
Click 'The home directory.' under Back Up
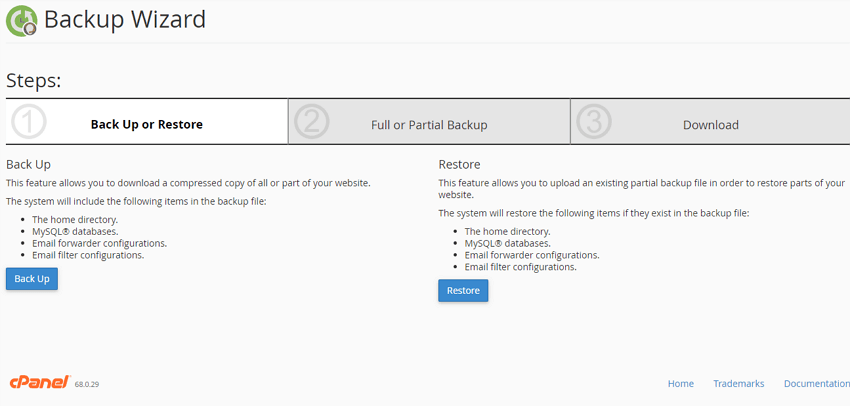[x=75, y=220]
